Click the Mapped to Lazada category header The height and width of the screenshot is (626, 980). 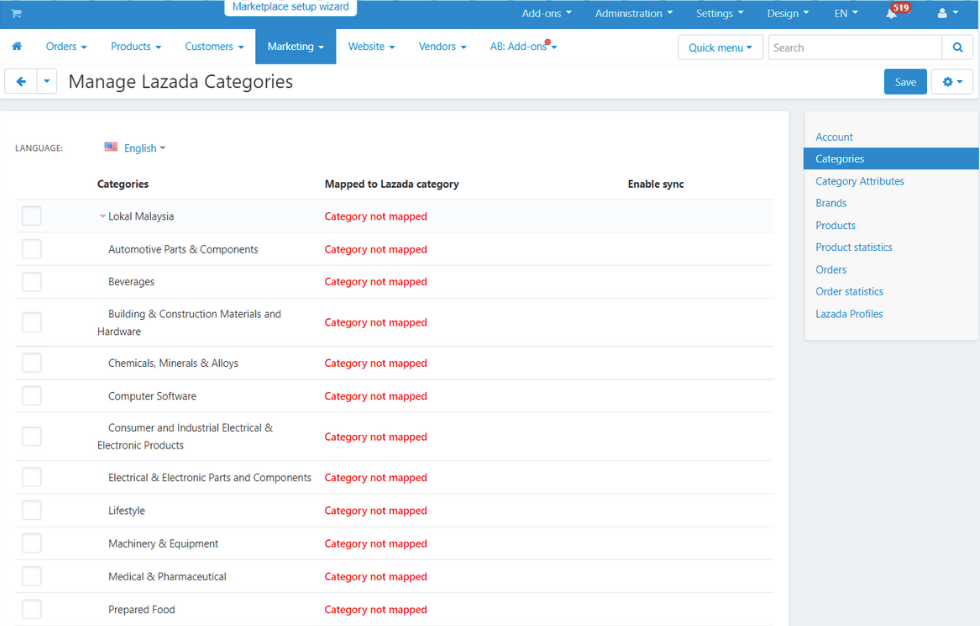click(391, 184)
